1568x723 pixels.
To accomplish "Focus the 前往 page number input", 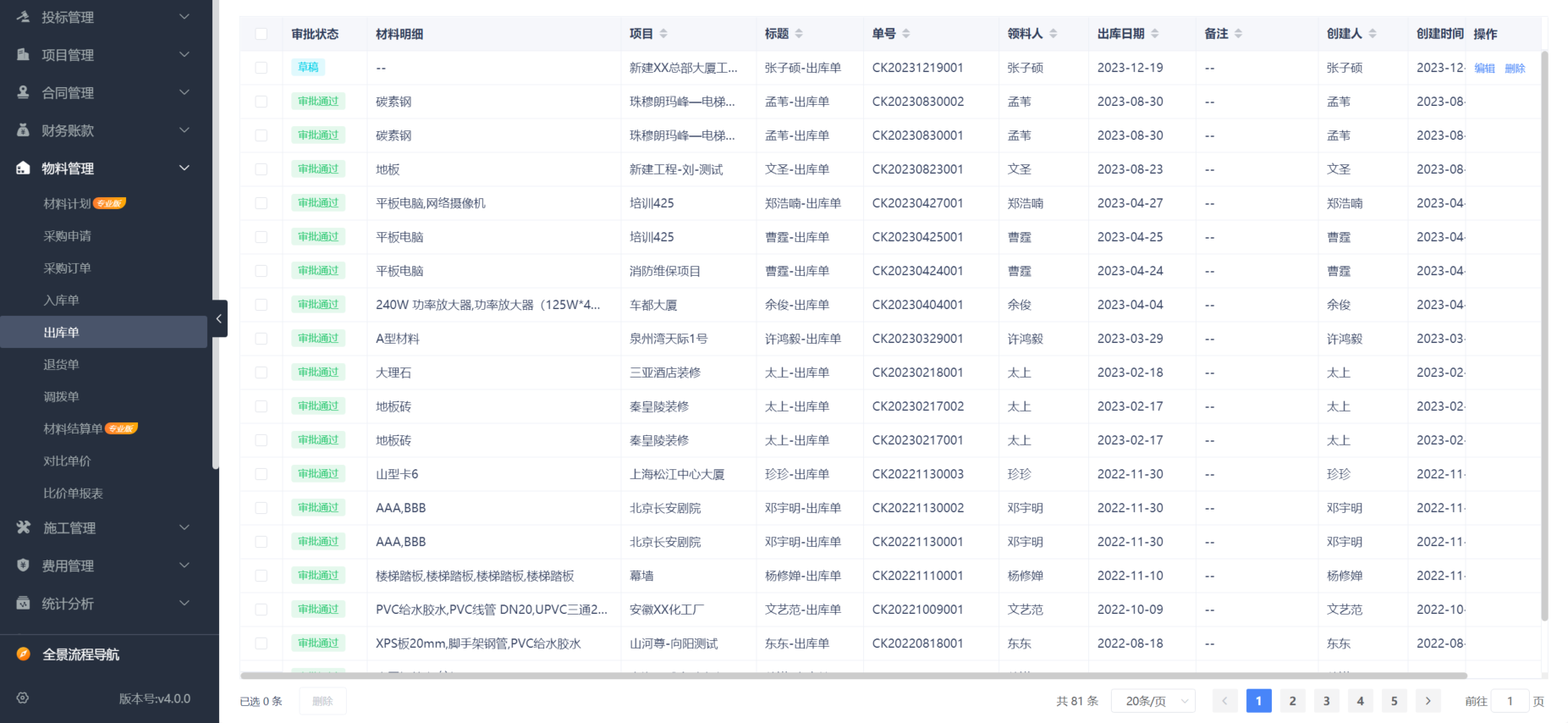I will tap(1510, 701).
